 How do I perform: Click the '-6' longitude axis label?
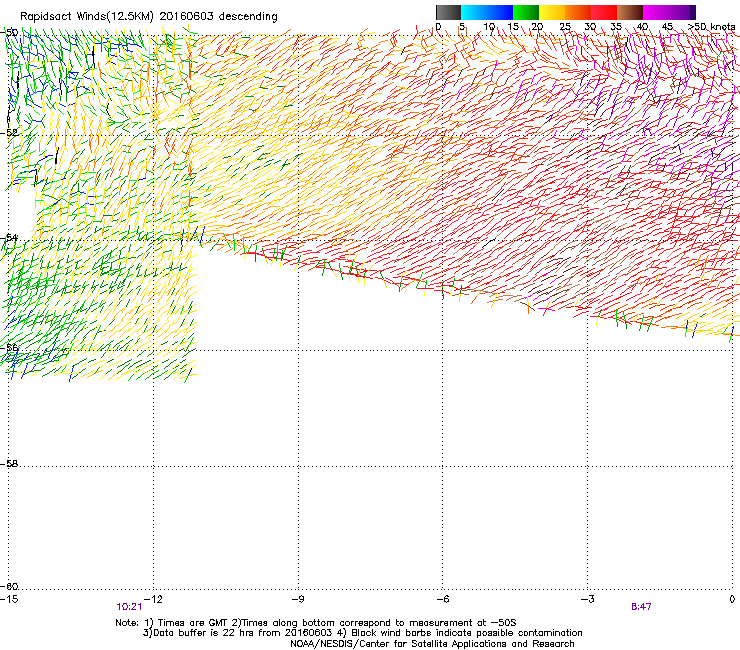point(442,599)
